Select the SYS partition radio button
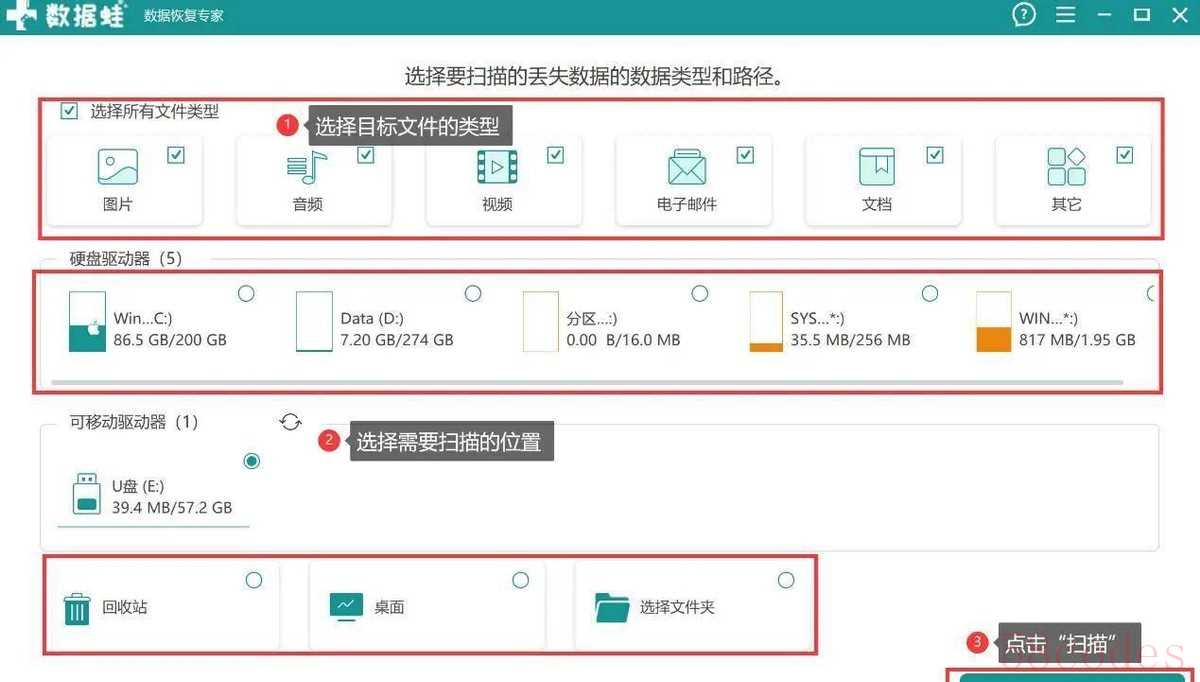The width and height of the screenshot is (1200, 682). 930,293
